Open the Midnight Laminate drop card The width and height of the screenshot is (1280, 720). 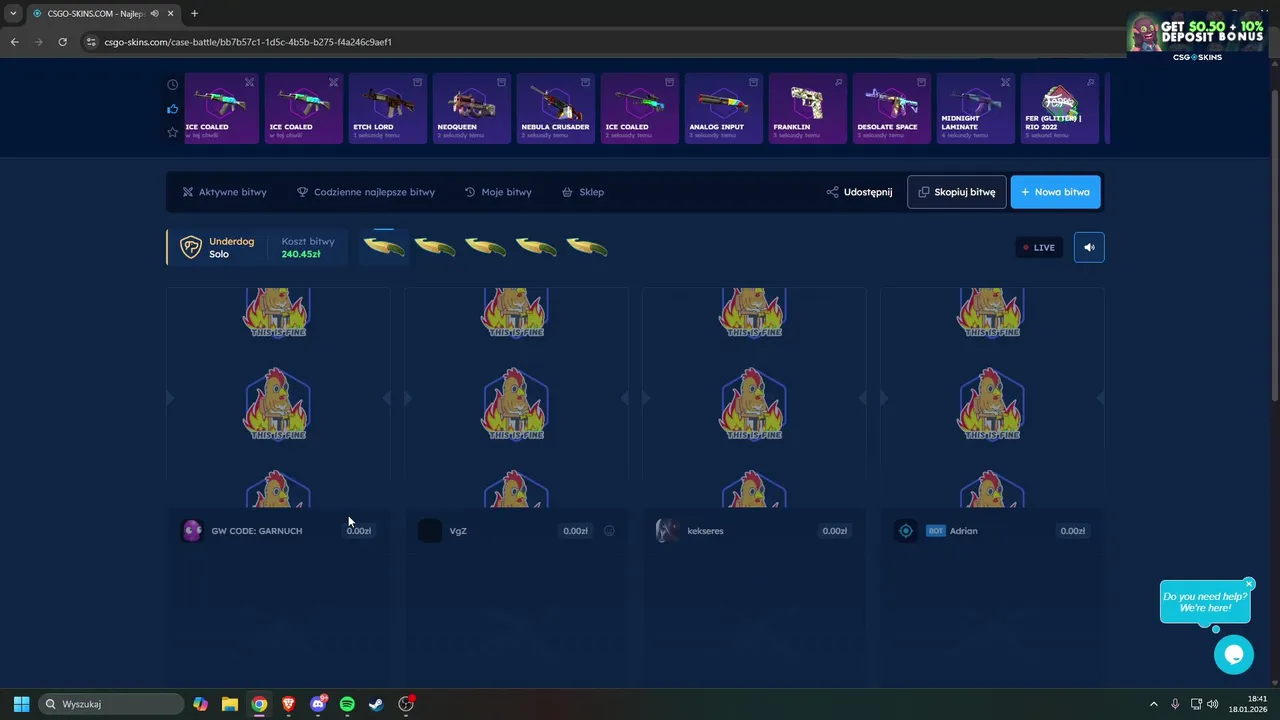click(976, 108)
